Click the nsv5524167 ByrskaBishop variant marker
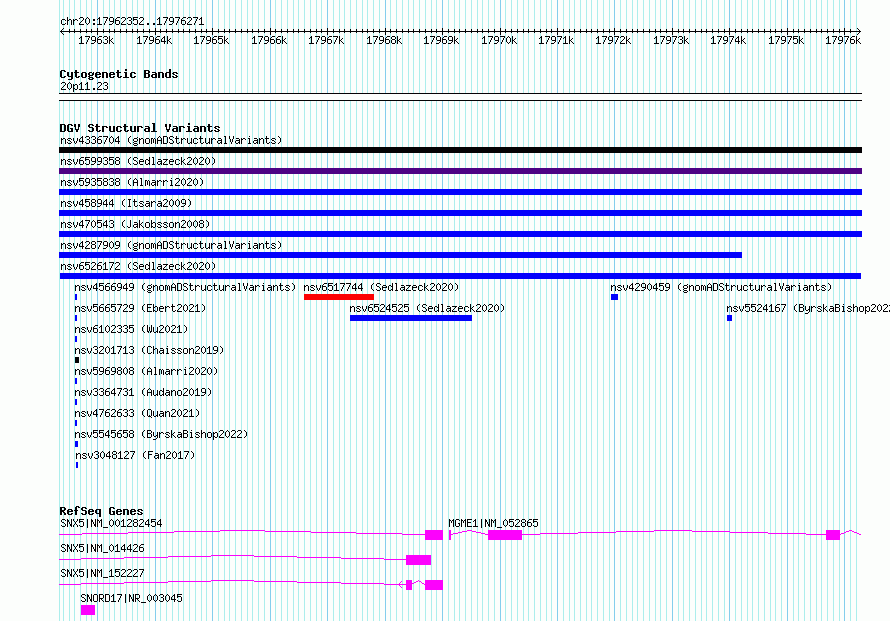This screenshot has width=890, height=621. pos(729,318)
